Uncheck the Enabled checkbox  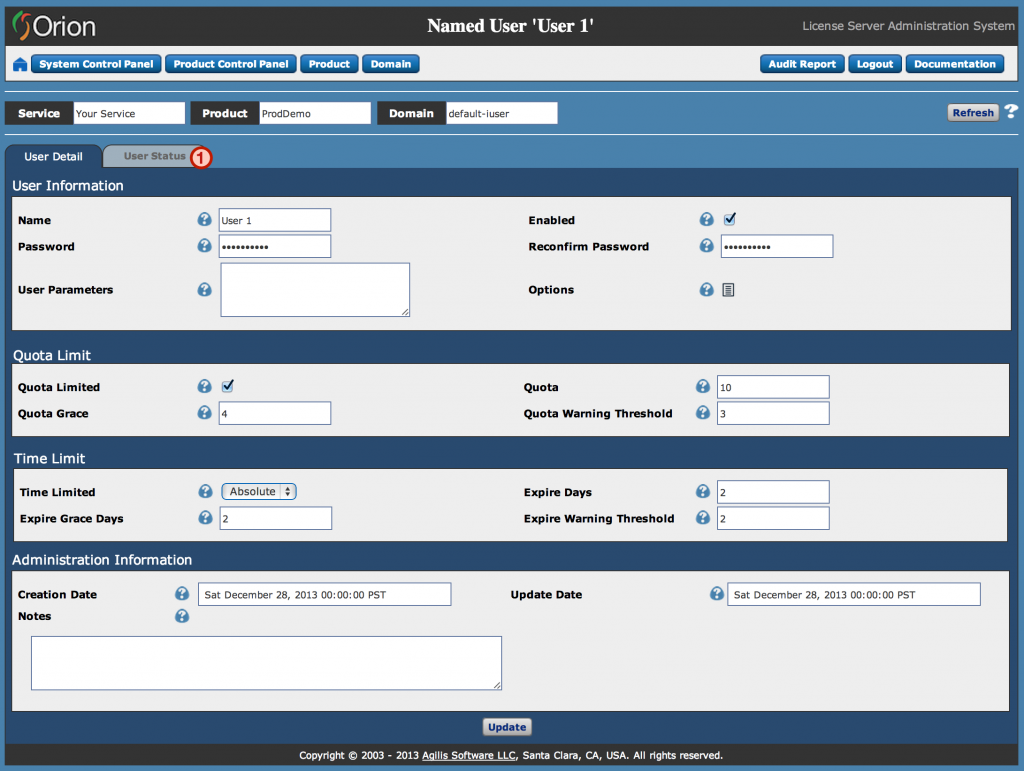[729, 219]
